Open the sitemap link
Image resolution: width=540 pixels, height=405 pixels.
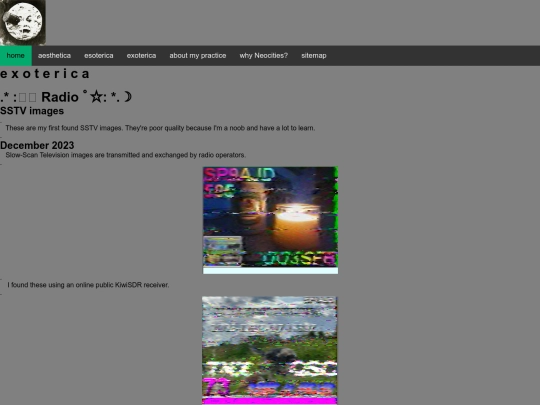click(314, 55)
